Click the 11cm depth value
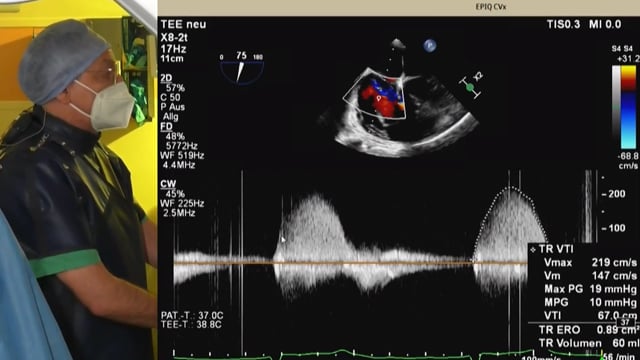Viewport: 640px width, 360px height. [x=172, y=59]
